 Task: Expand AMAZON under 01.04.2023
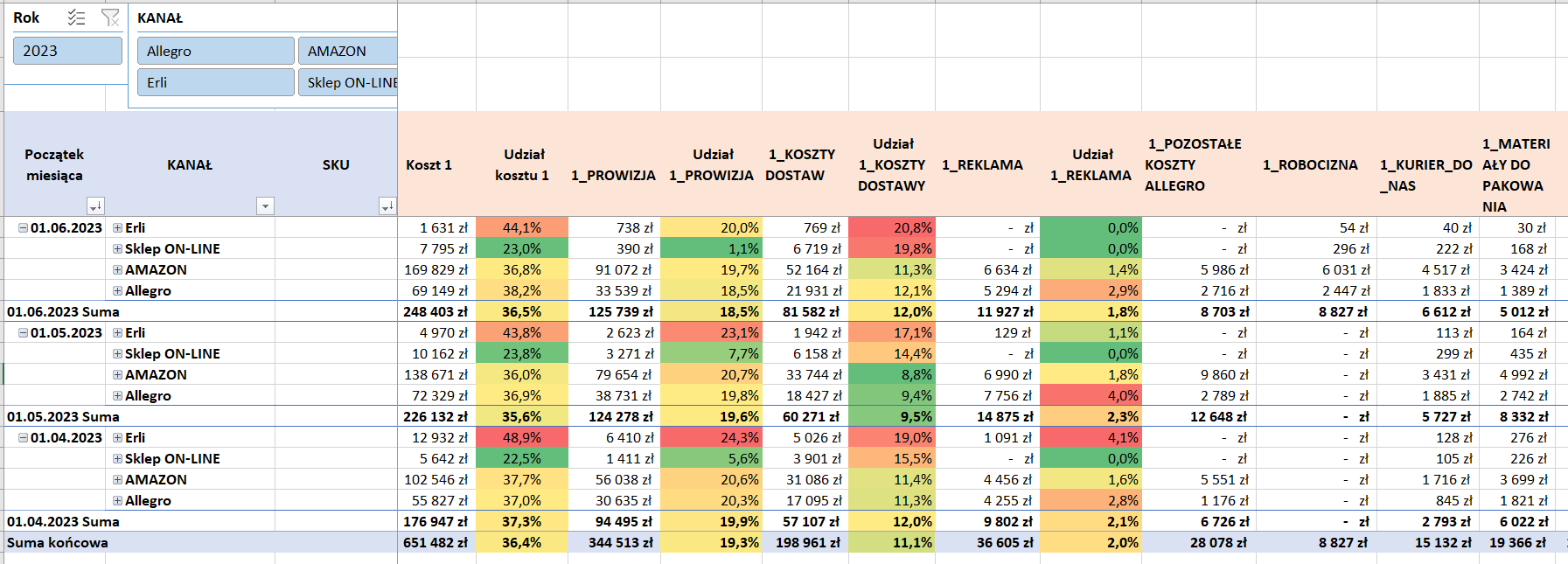(x=118, y=480)
